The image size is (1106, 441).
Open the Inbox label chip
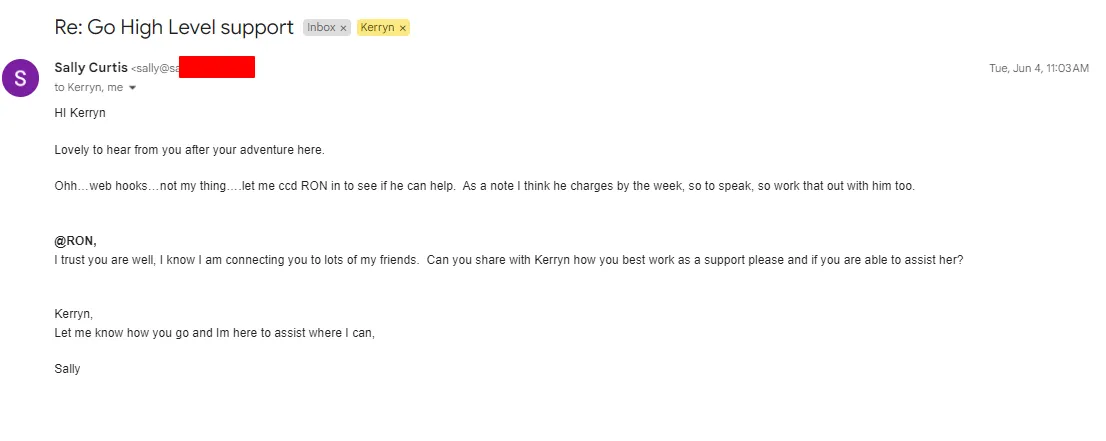(x=322, y=28)
